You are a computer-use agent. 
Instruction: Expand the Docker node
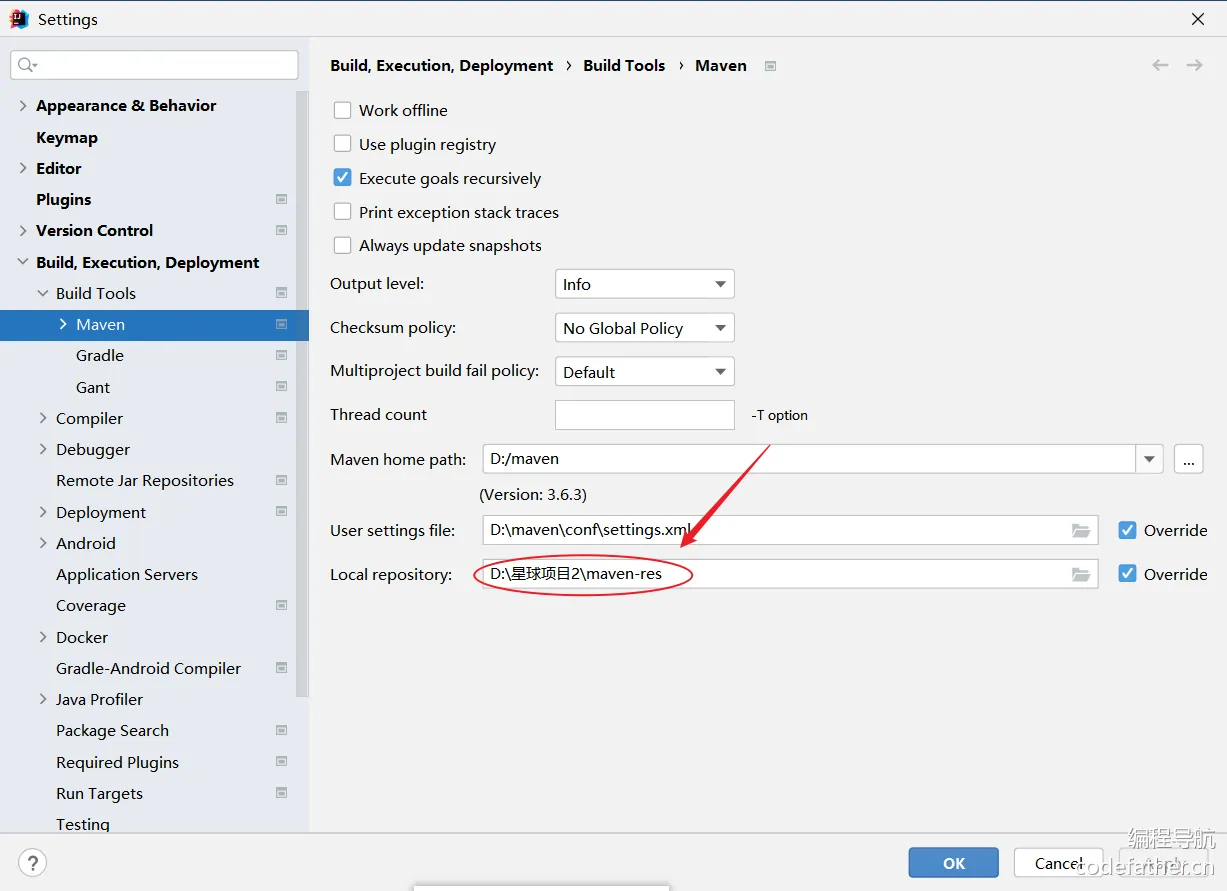click(x=43, y=638)
